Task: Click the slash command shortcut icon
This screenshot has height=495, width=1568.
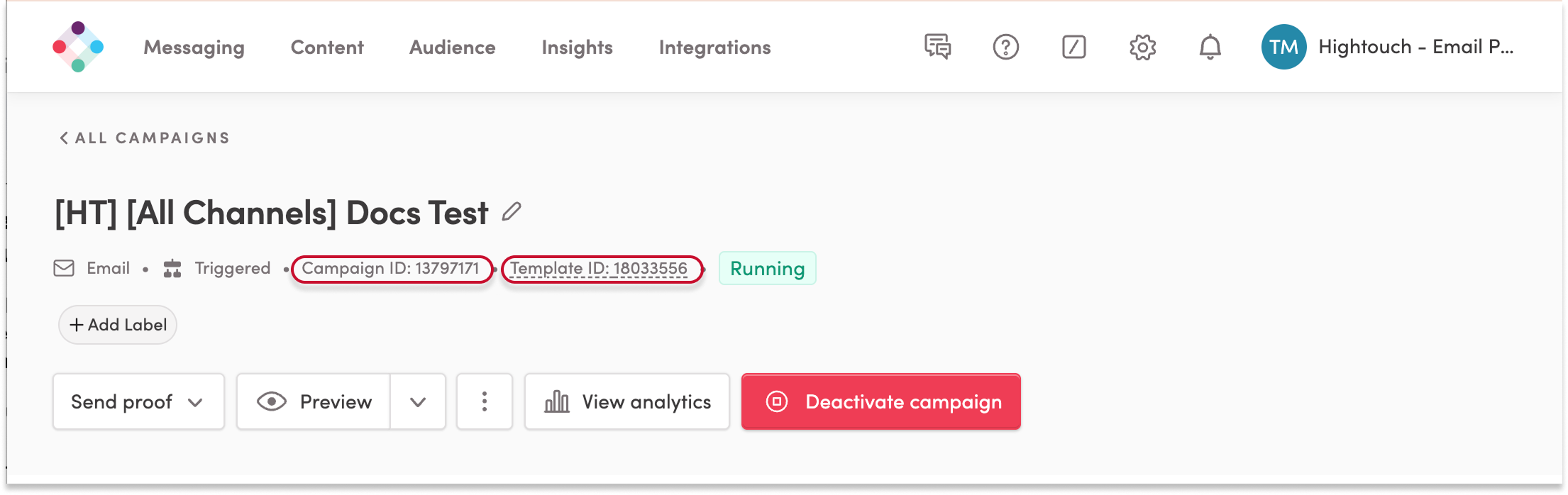Action: click(x=1073, y=47)
